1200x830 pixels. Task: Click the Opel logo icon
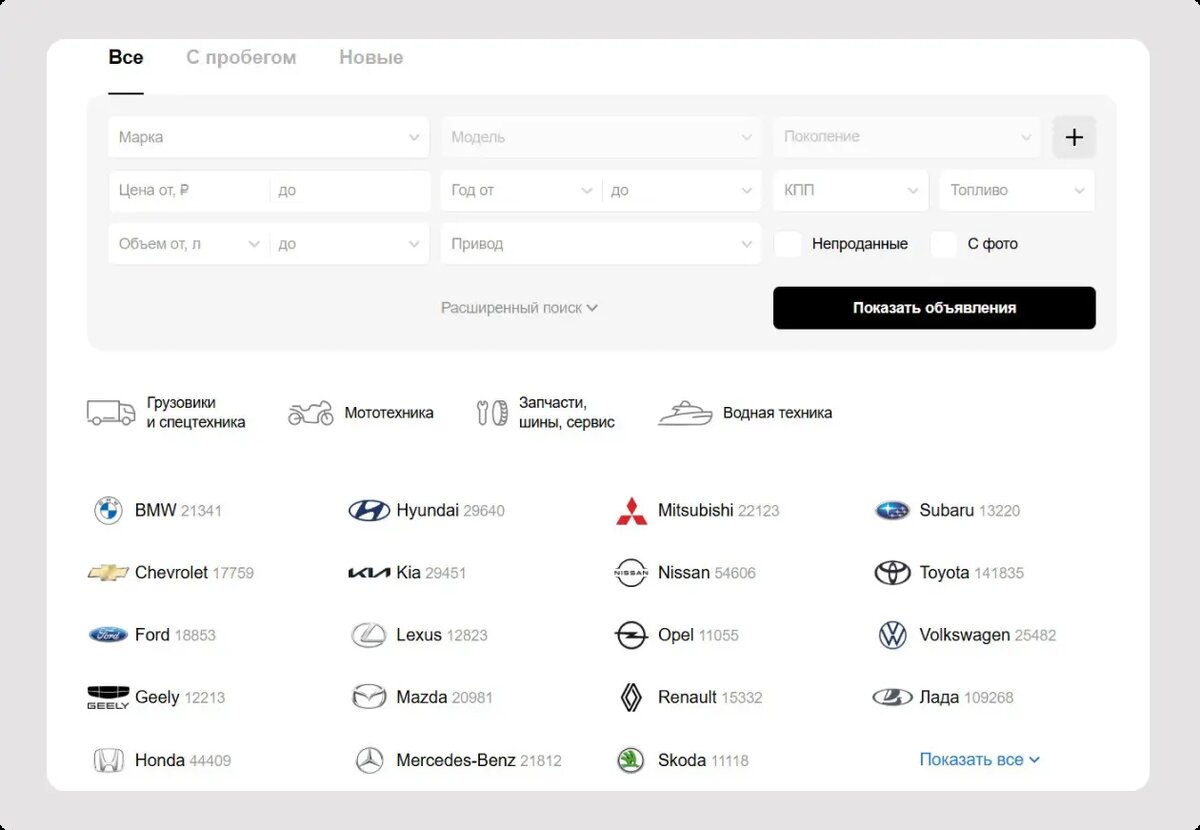[631, 635]
